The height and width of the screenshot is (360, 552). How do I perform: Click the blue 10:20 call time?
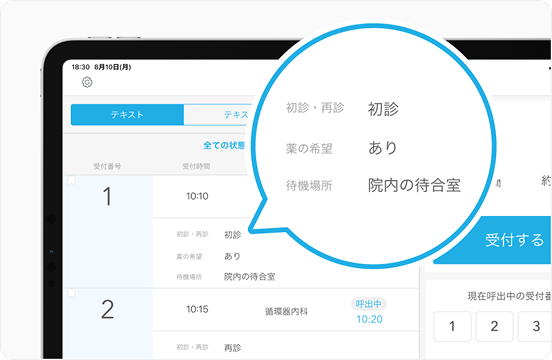pos(369,319)
